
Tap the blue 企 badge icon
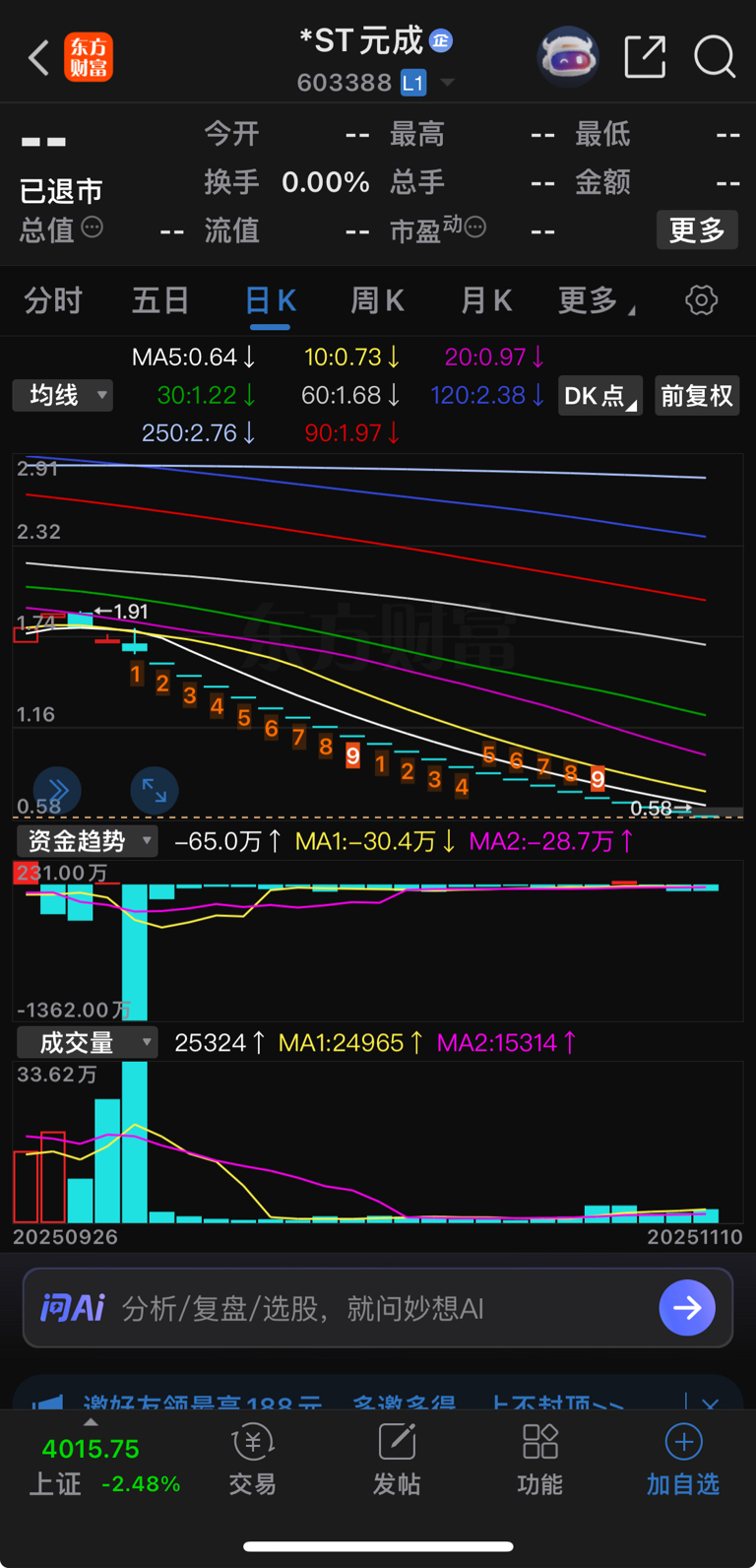[441, 40]
